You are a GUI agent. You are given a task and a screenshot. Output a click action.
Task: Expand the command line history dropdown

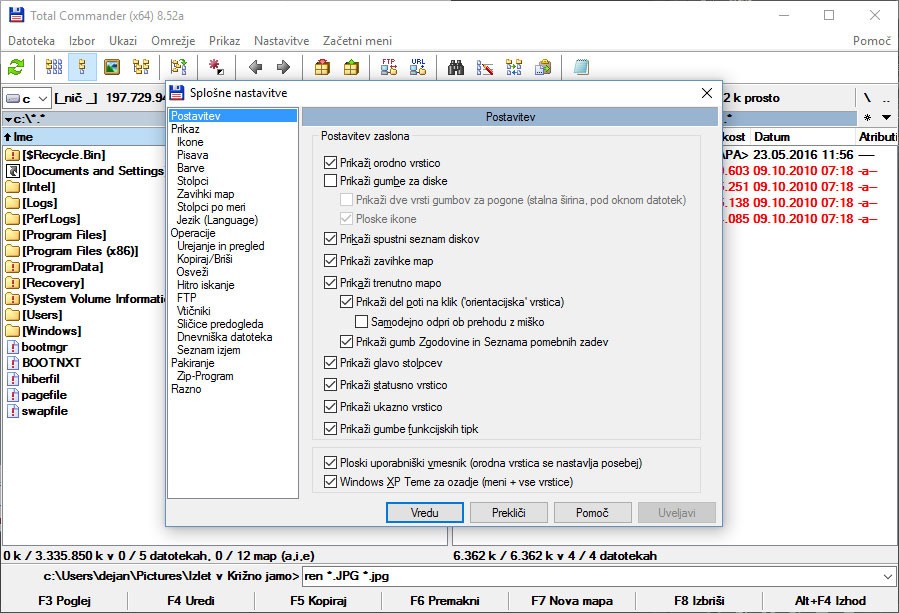pos(888,576)
